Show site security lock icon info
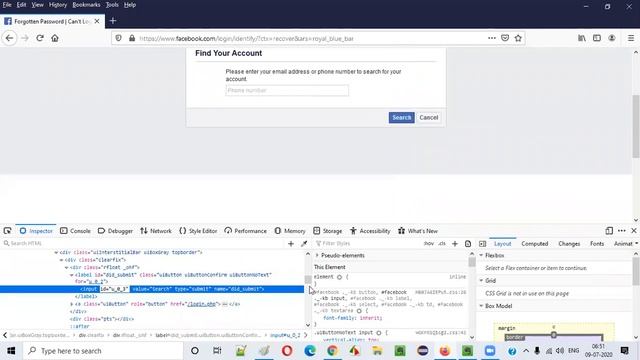This screenshot has height=360, width=640. pos(131,38)
